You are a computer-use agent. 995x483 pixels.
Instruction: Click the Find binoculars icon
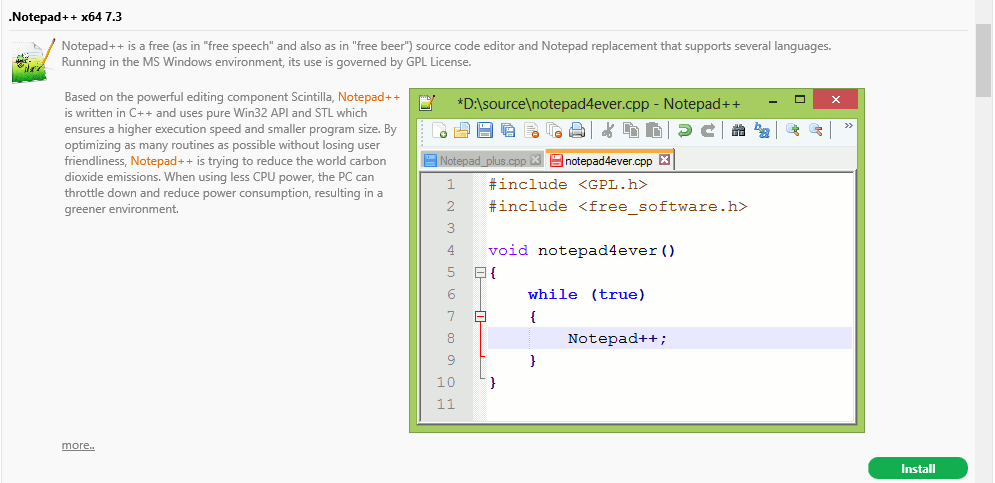(x=739, y=130)
